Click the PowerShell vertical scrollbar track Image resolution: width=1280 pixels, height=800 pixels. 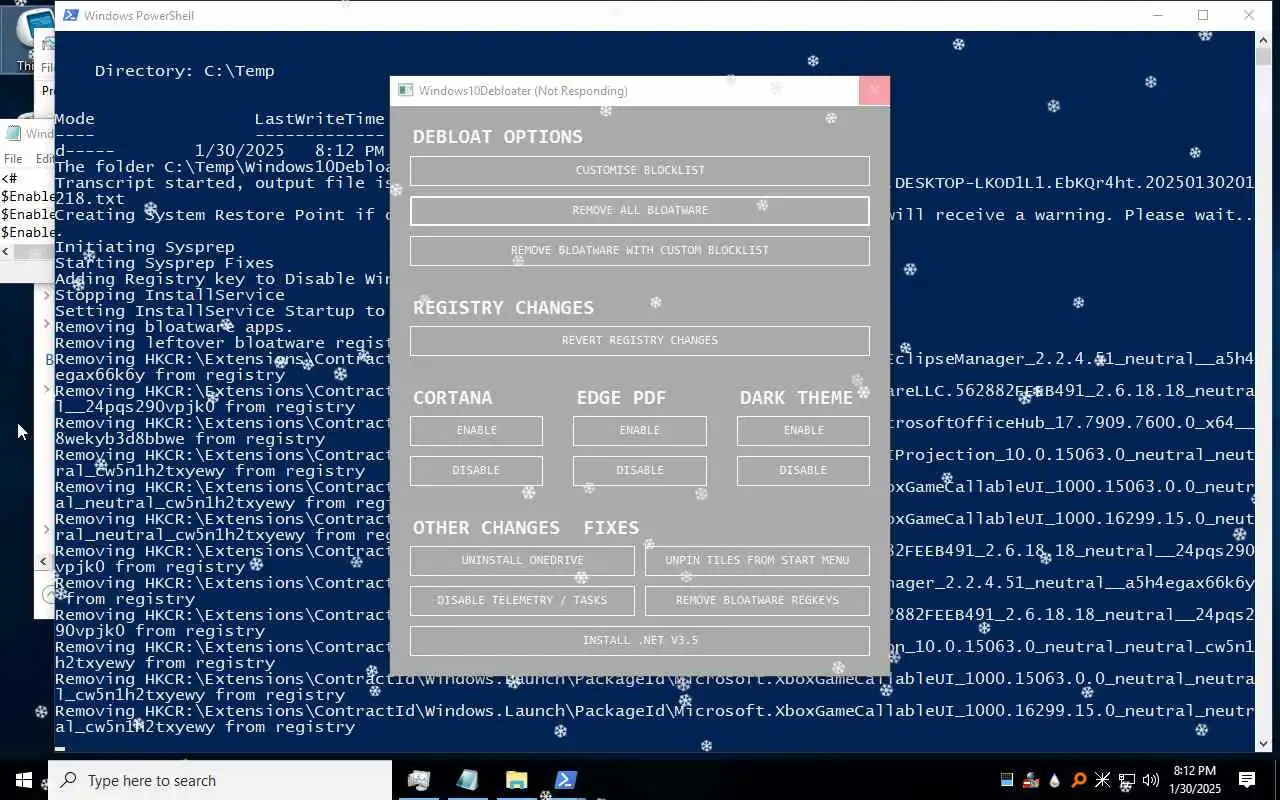click(1263, 400)
